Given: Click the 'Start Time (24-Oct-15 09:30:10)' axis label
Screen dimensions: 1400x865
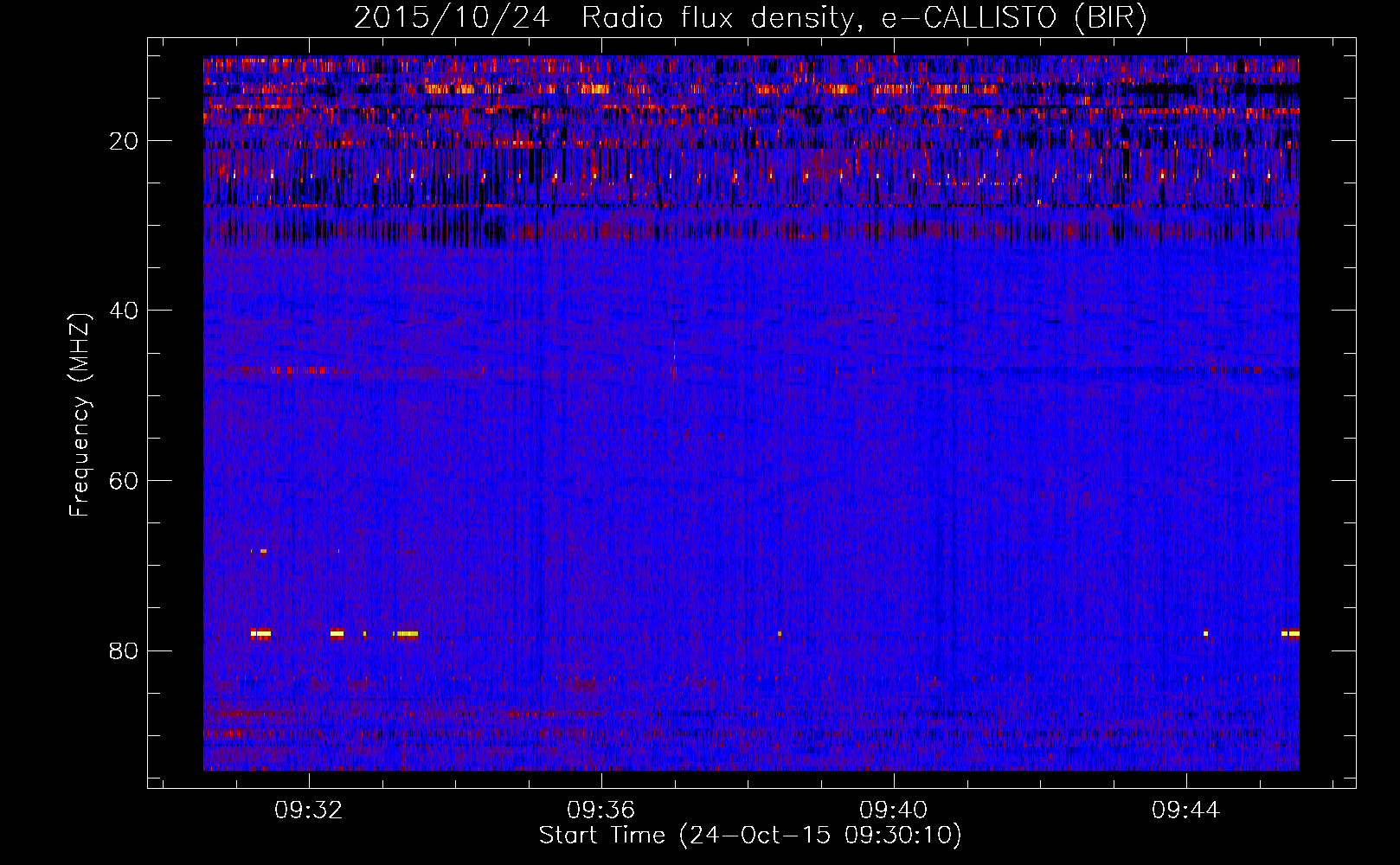Looking at the screenshot, I should click(750, 836).
